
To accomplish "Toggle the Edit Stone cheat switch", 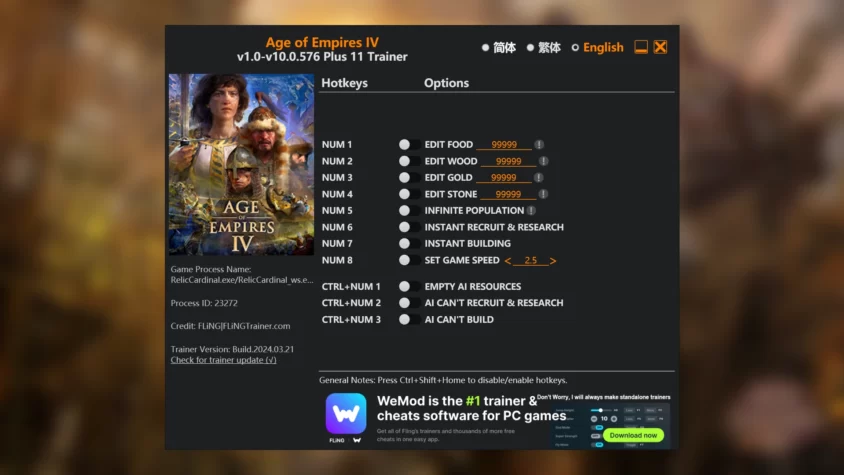I will coord(409,194).
